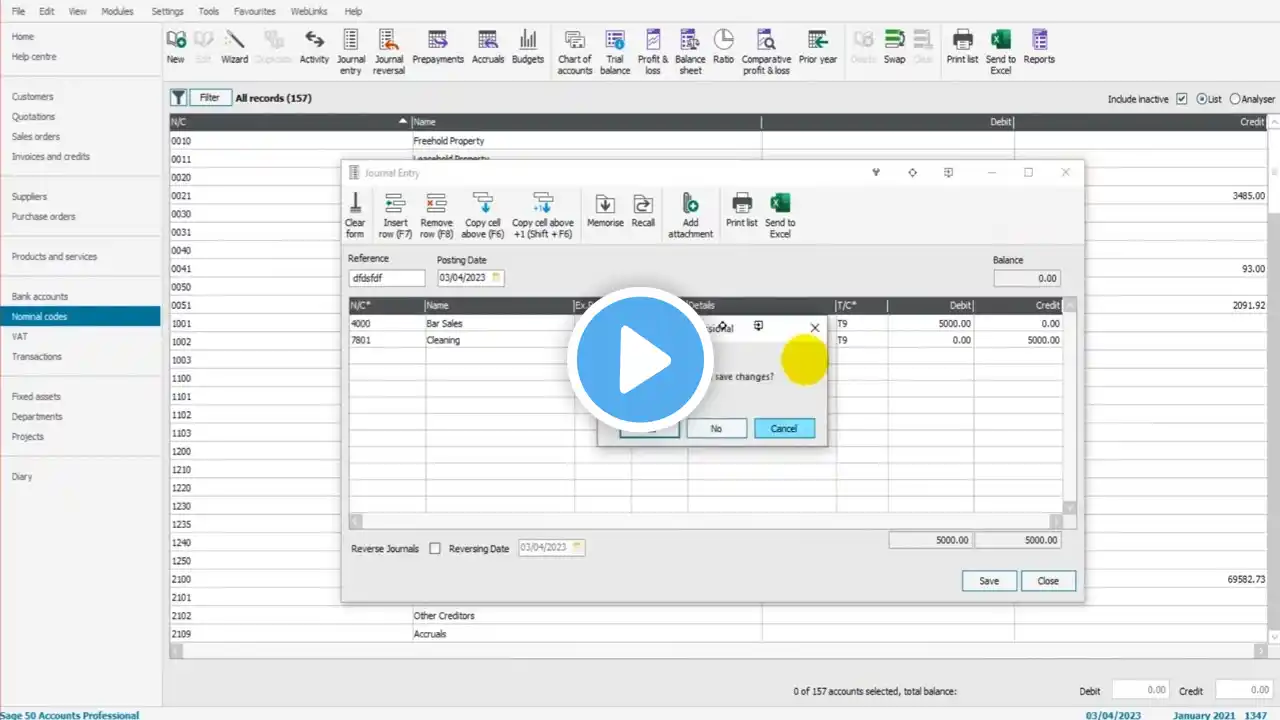Screen dimensions: 1280x720
Task: Launch the Balance sheet report
Action: pos(690,51)
